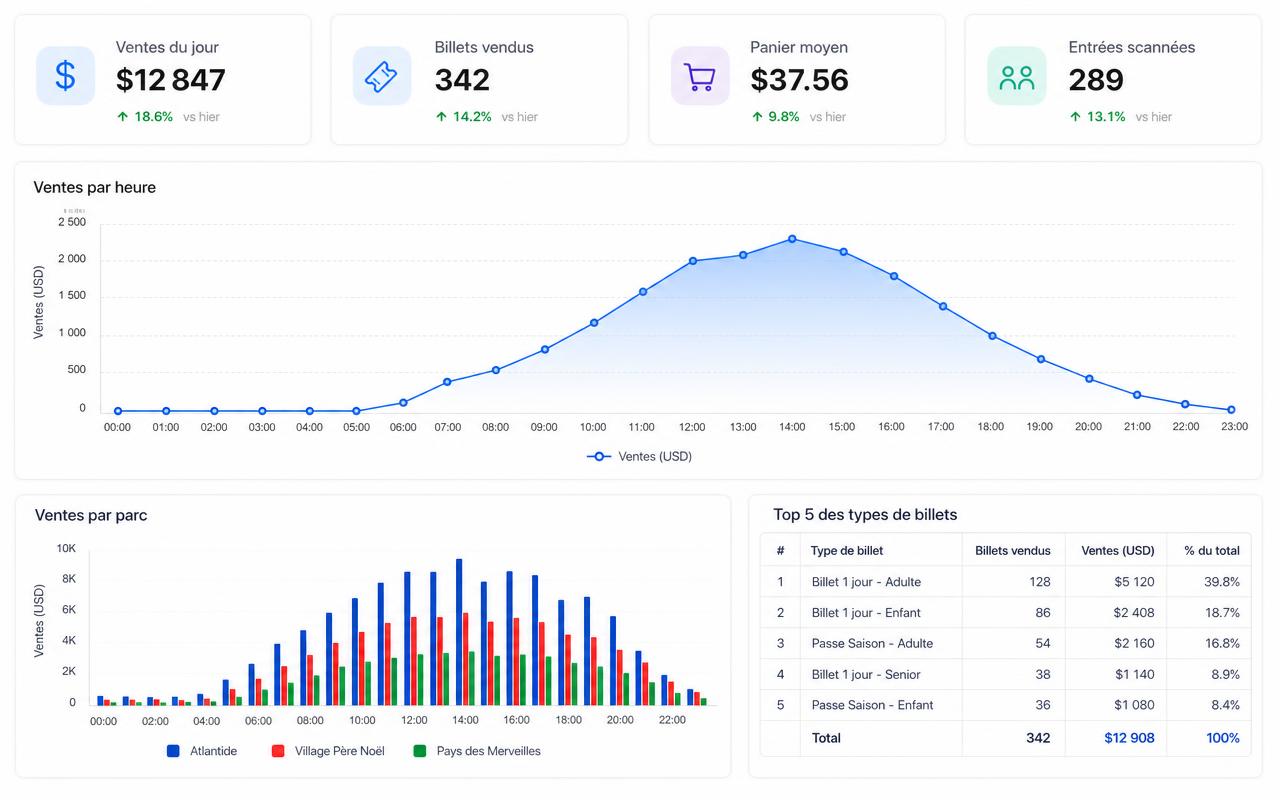Click the green Pays des Merveilles legend swatch
This screenshot has height=800, width=1280.
(x=420, y=750)
